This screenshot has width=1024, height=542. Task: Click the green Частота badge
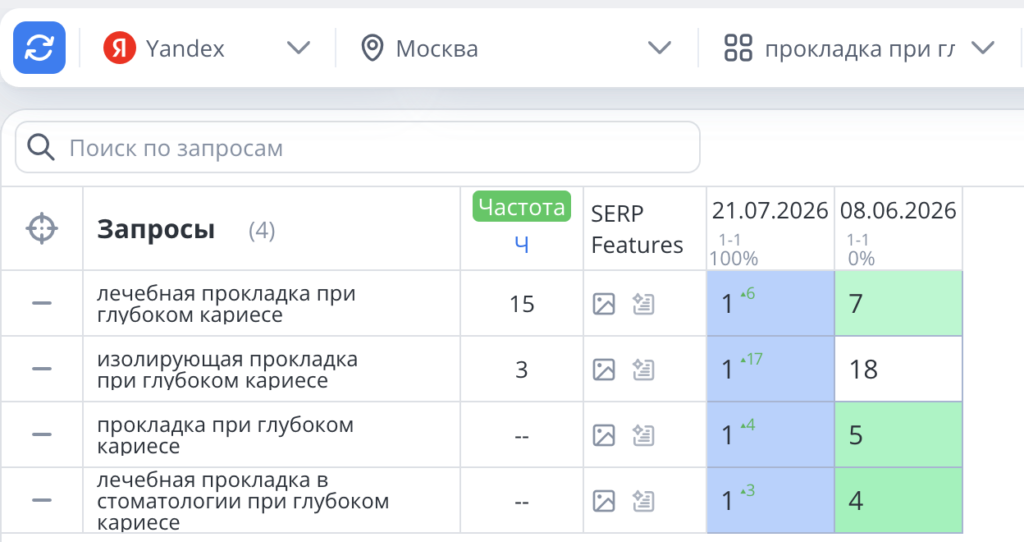522,207
